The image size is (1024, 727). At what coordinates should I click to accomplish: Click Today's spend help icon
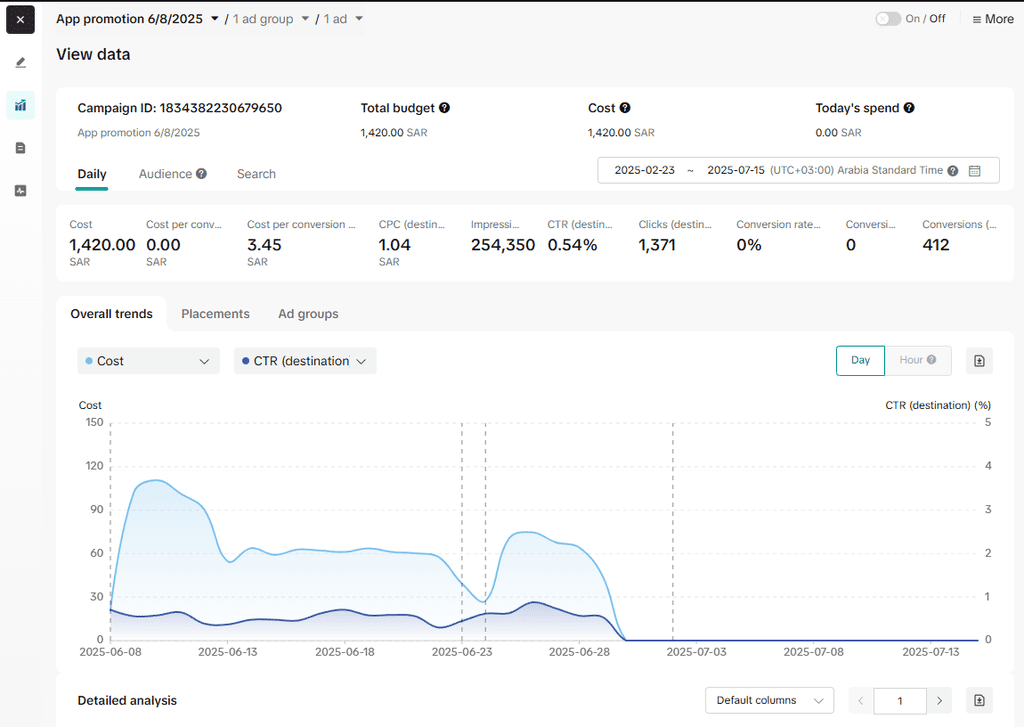(909, 108)
